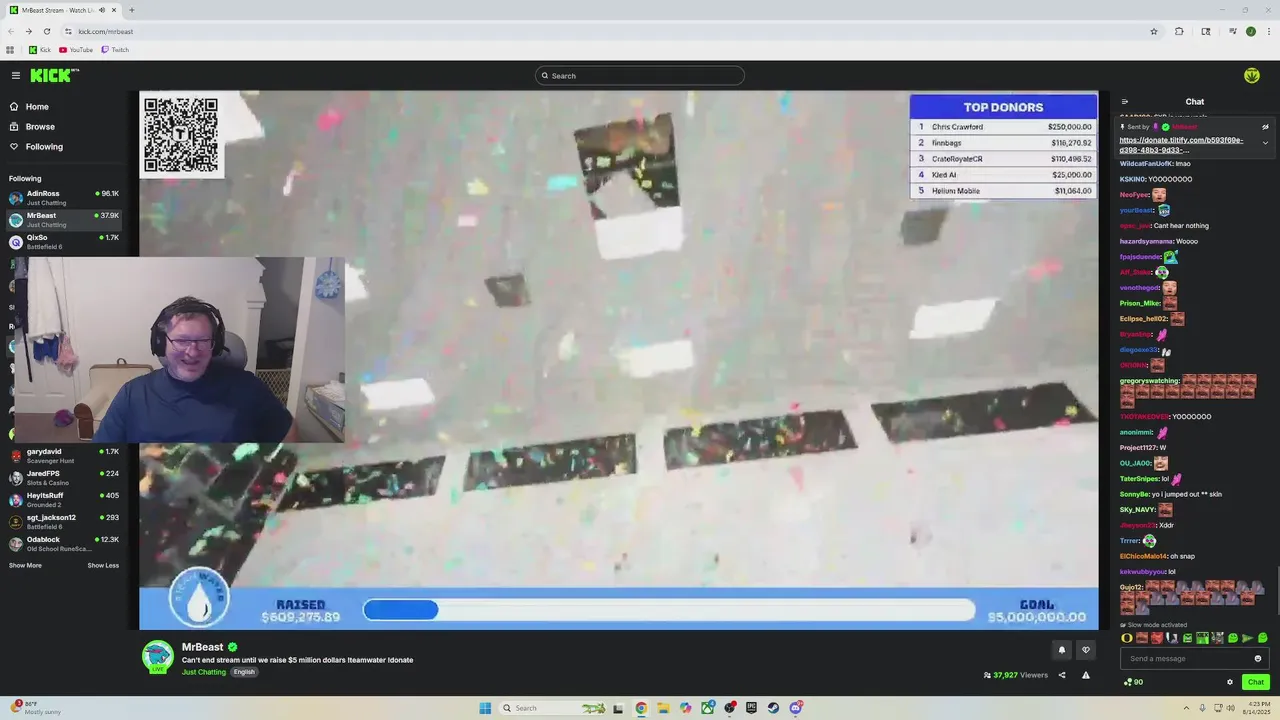The image size is (1280, 720).
Task: Click the channel points balance showing 90
Action: 1133,682
